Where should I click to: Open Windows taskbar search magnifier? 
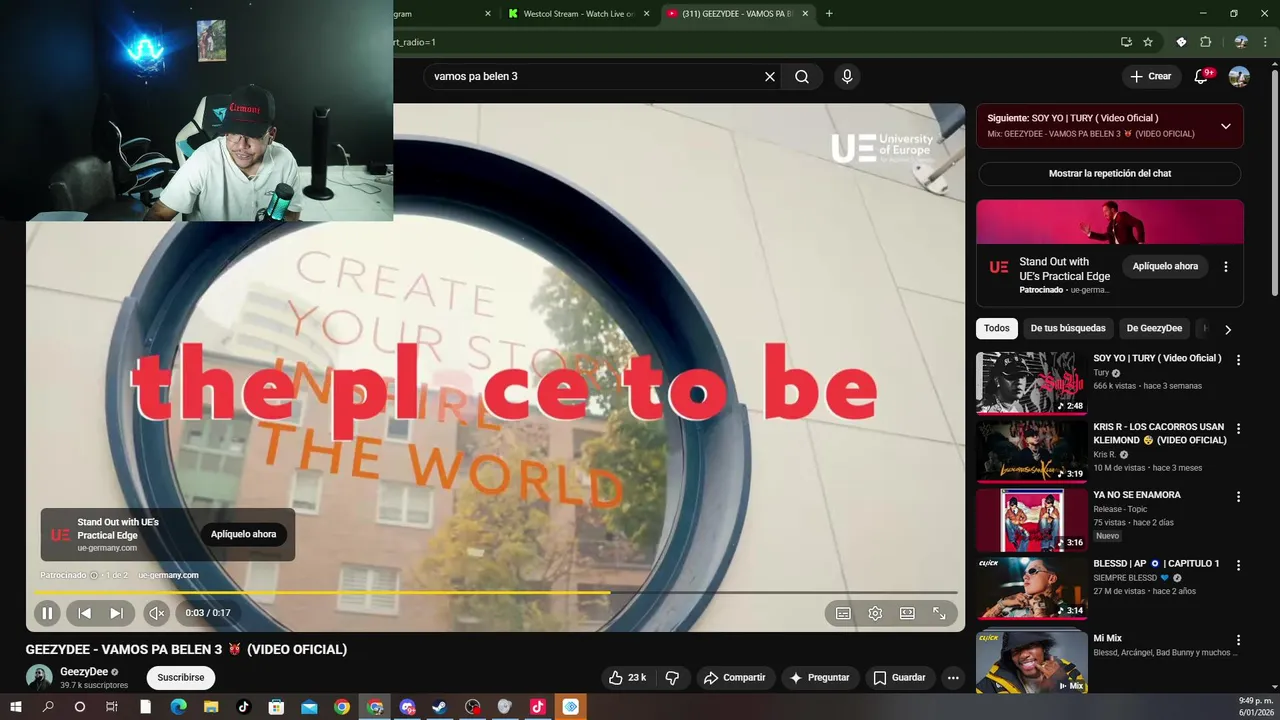[48, 707]
